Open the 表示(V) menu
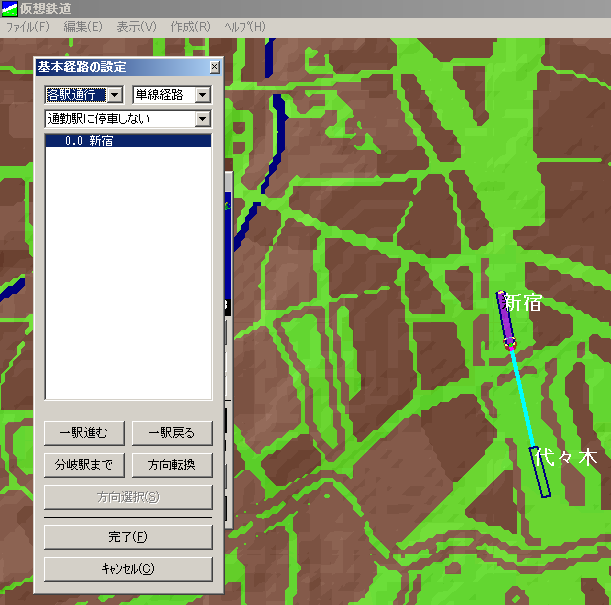Viewport: 611px width, 605px height. pos(136,26)
